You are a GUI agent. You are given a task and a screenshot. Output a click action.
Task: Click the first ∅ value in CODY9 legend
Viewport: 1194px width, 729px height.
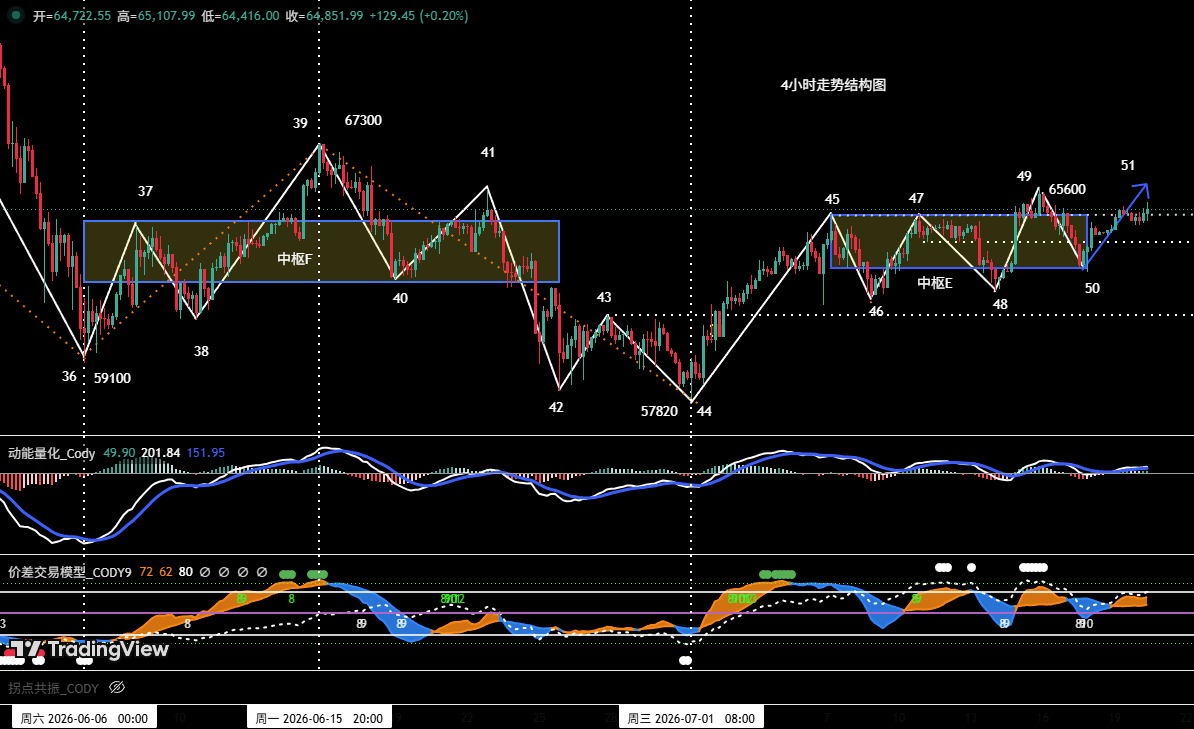click(205, 572)
